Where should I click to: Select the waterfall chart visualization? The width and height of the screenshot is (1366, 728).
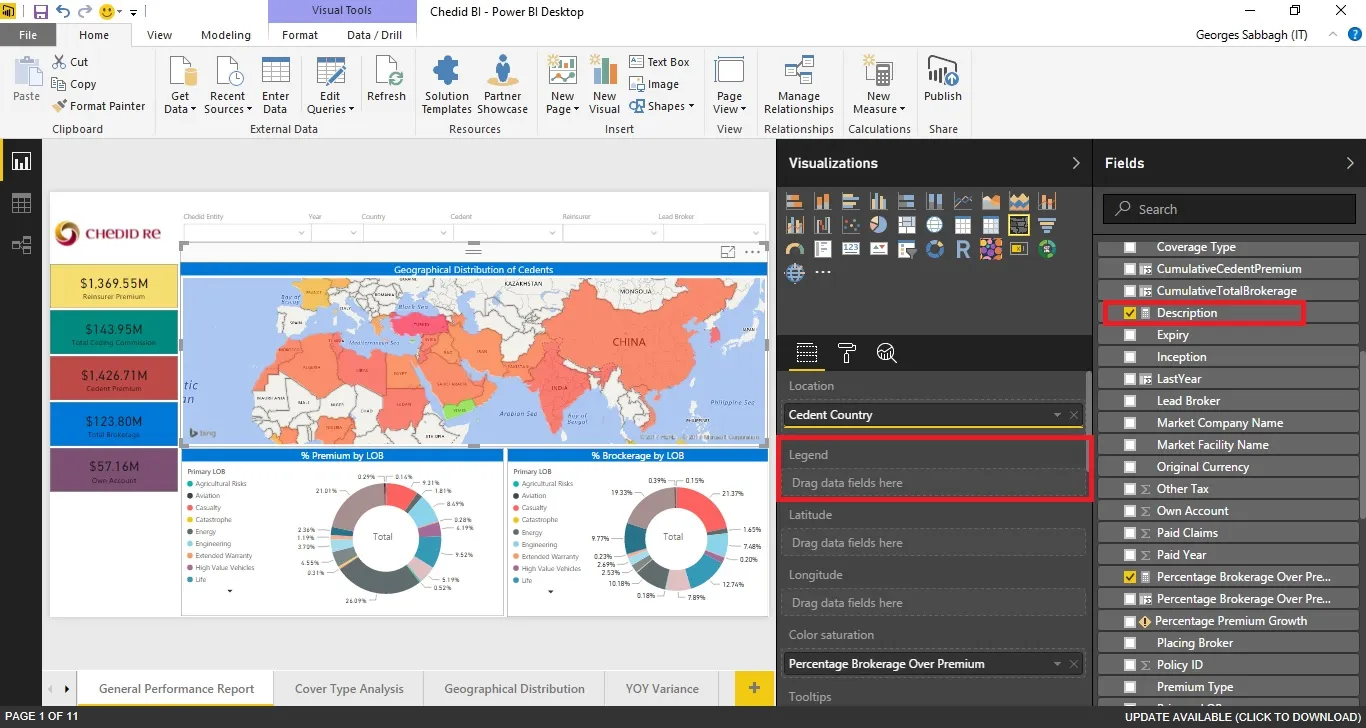click(x=823, y=225)
